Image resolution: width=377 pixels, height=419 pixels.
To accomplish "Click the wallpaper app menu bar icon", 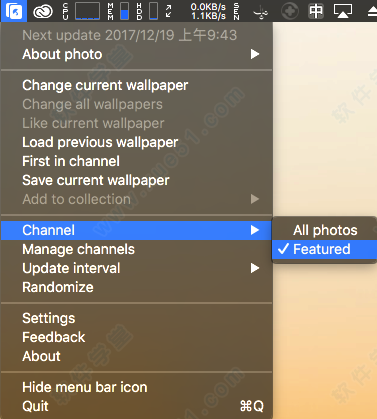I will point(14,11).
